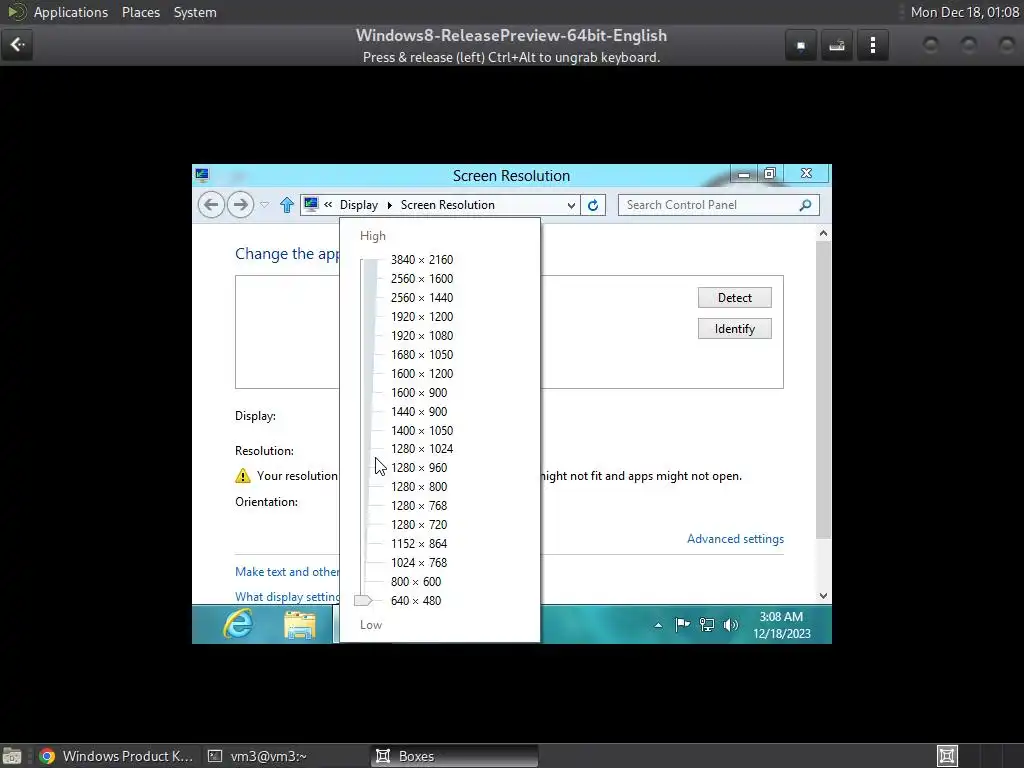Viewport: 1024px width, 768px height.
Task: Select 1920 × 1080 resolution
Action: (422, 336)
